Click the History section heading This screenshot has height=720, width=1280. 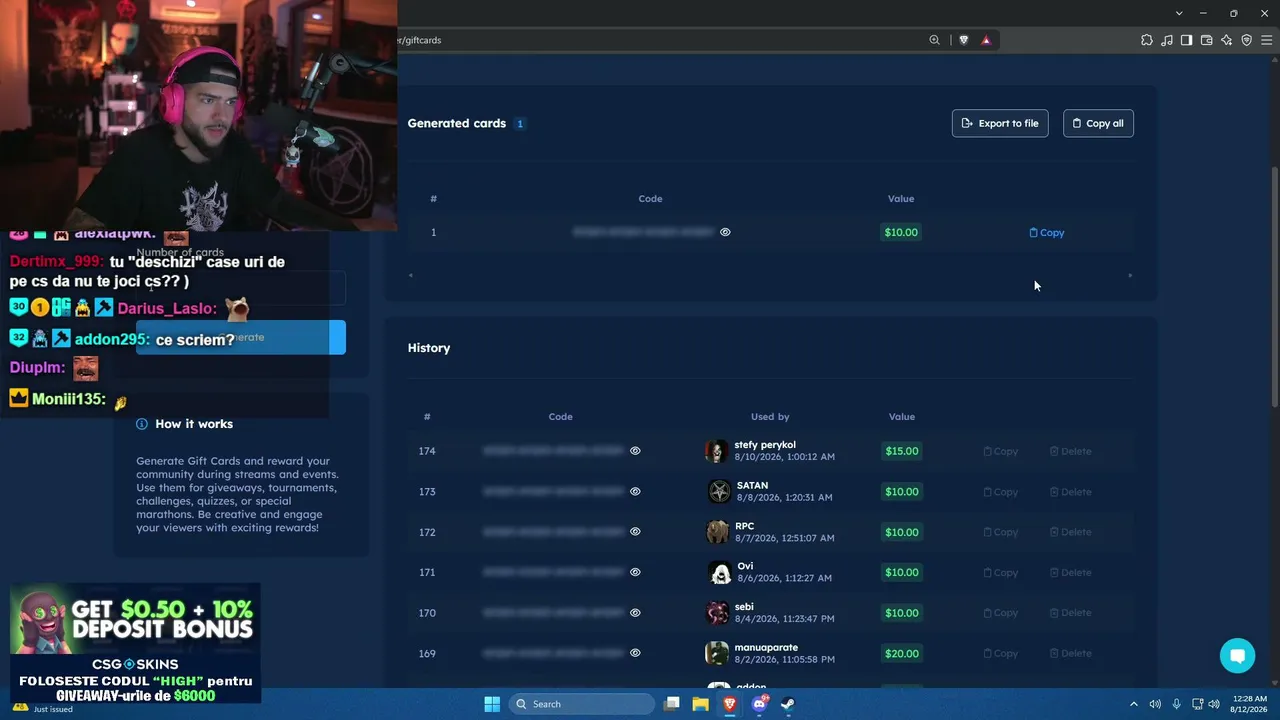tap(429, 348)
